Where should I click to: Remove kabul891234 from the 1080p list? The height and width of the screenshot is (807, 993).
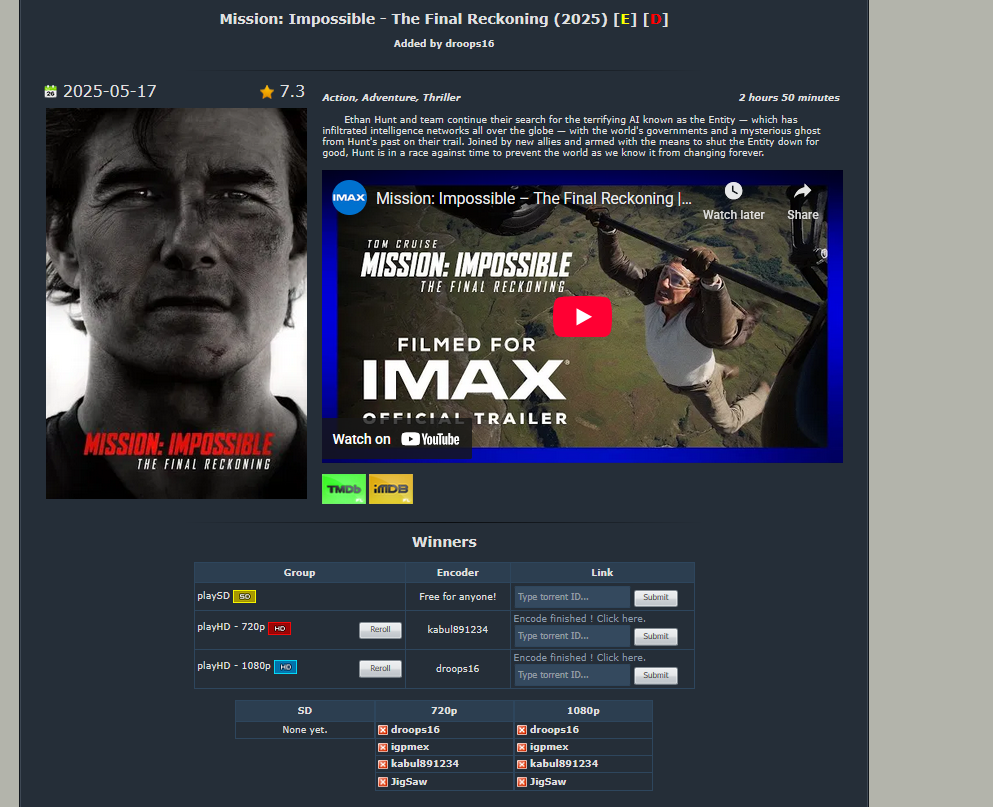tap(522, 764)
